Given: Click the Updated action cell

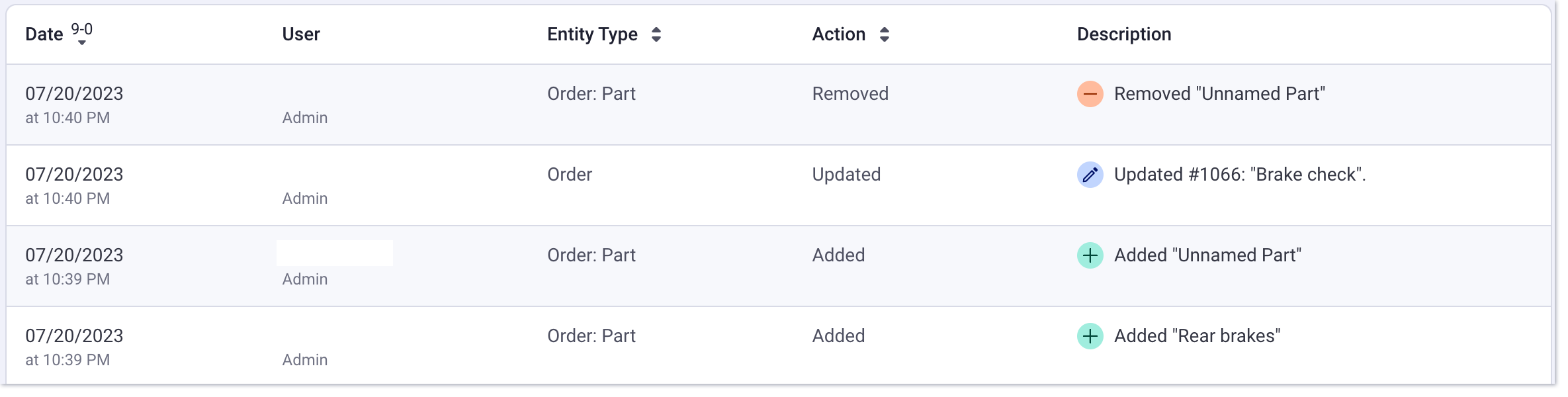Looking at the screenshot, I should (x=846, y=175).
